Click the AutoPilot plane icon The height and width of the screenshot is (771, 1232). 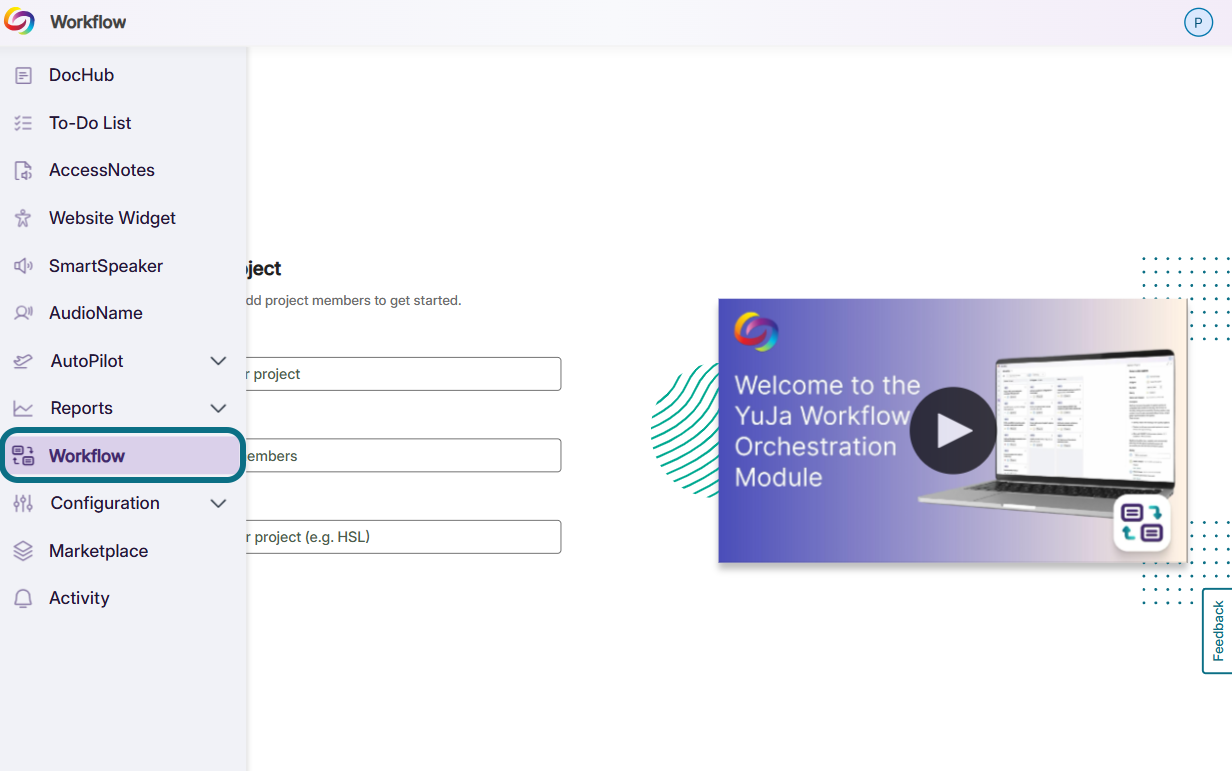click(23, 361)
